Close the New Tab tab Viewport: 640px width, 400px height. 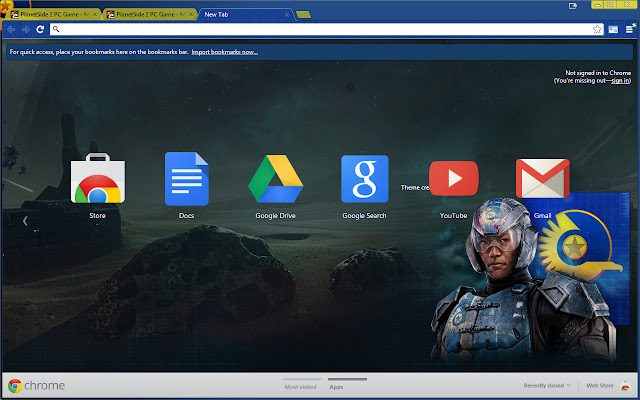(287, 15)
